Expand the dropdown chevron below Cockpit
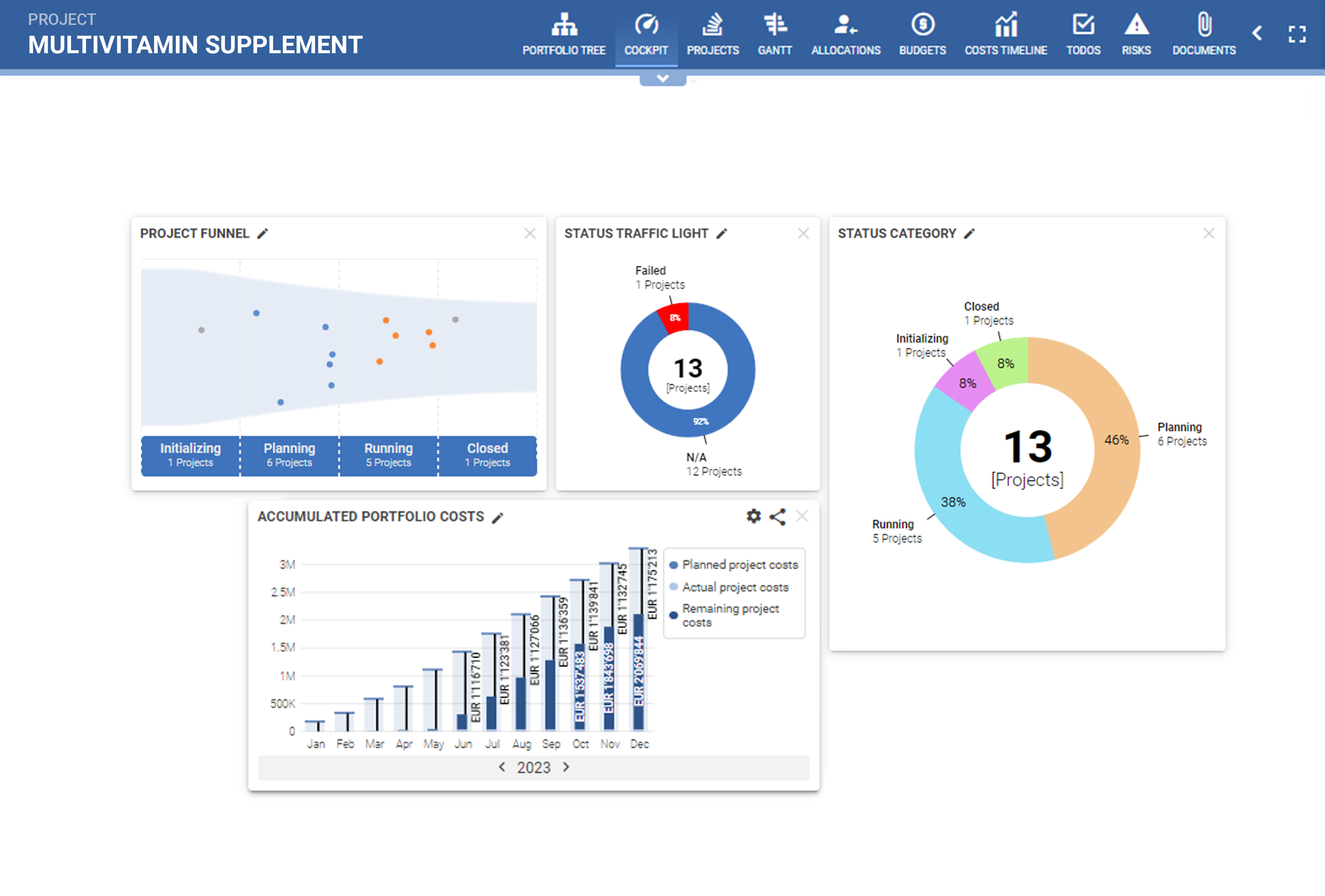1325x896 pixels. (x=662, y=79)
